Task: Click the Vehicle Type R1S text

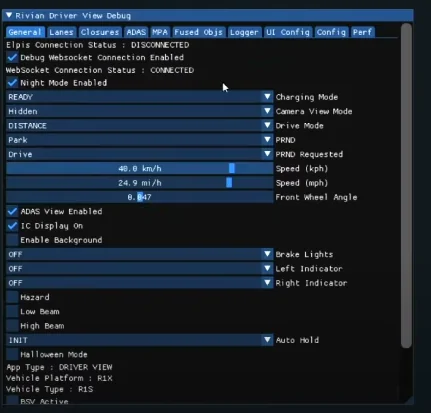Action: click(x=50, y=389)
